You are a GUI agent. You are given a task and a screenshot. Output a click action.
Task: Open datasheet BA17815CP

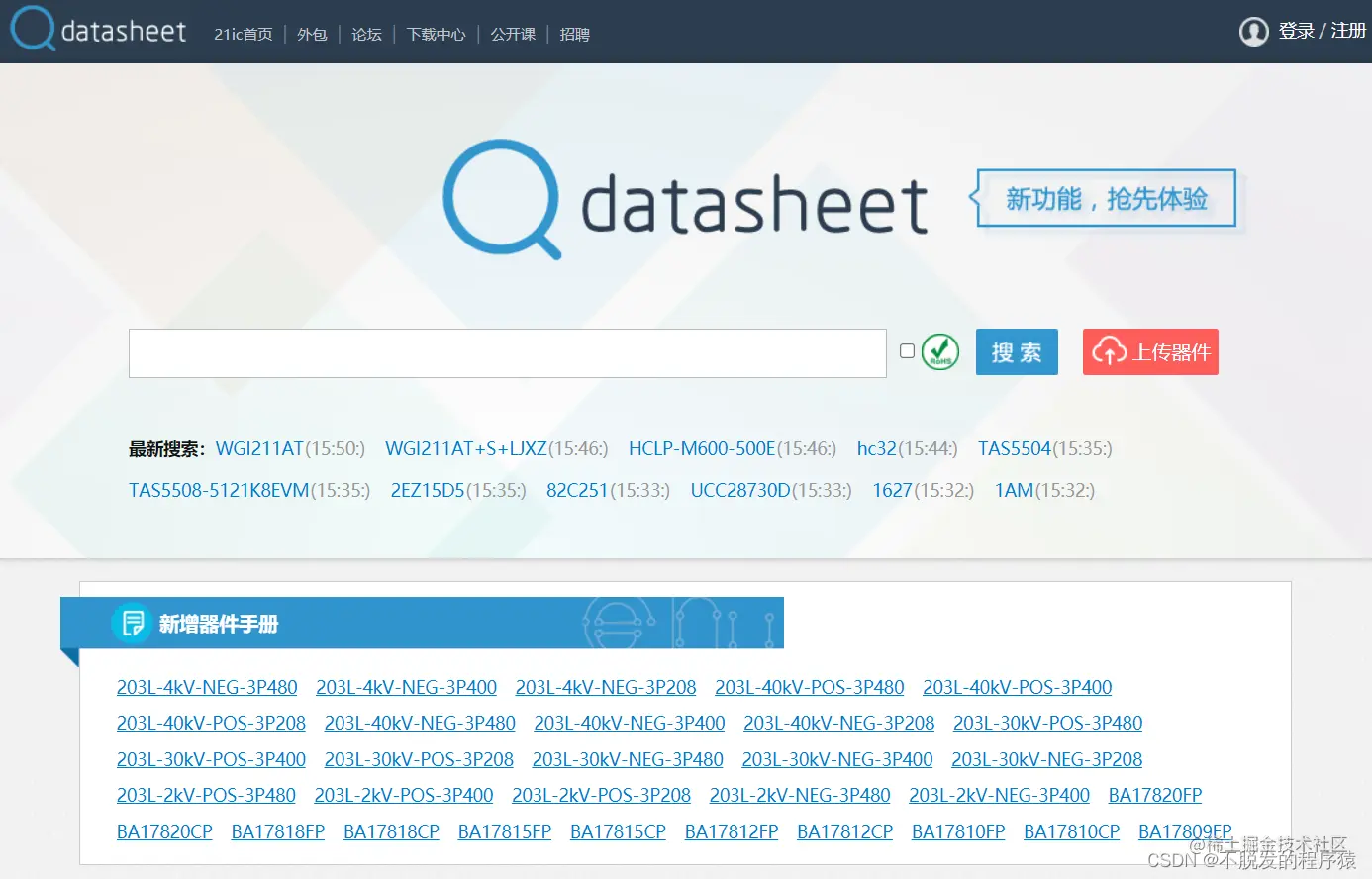(x=618, y=831)
